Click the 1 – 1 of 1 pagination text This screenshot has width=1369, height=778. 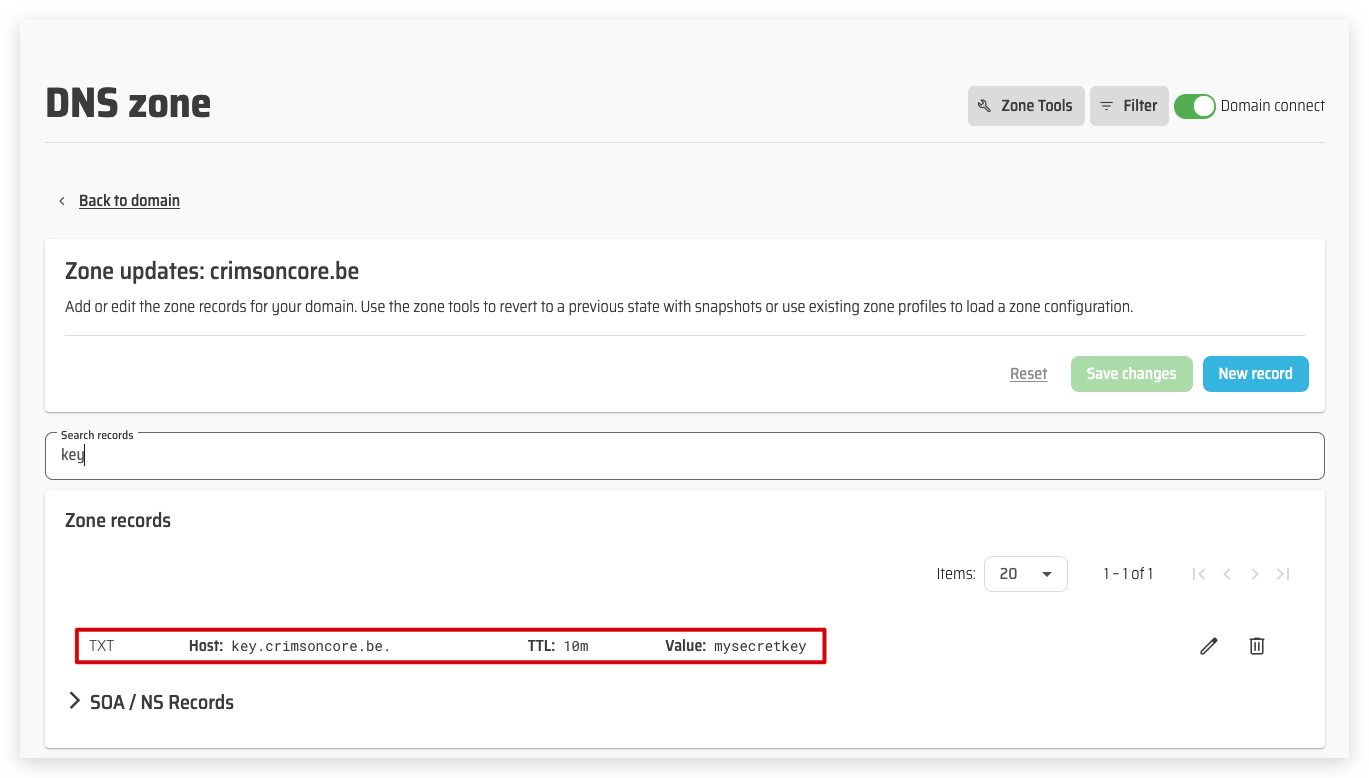point(1128,574)
